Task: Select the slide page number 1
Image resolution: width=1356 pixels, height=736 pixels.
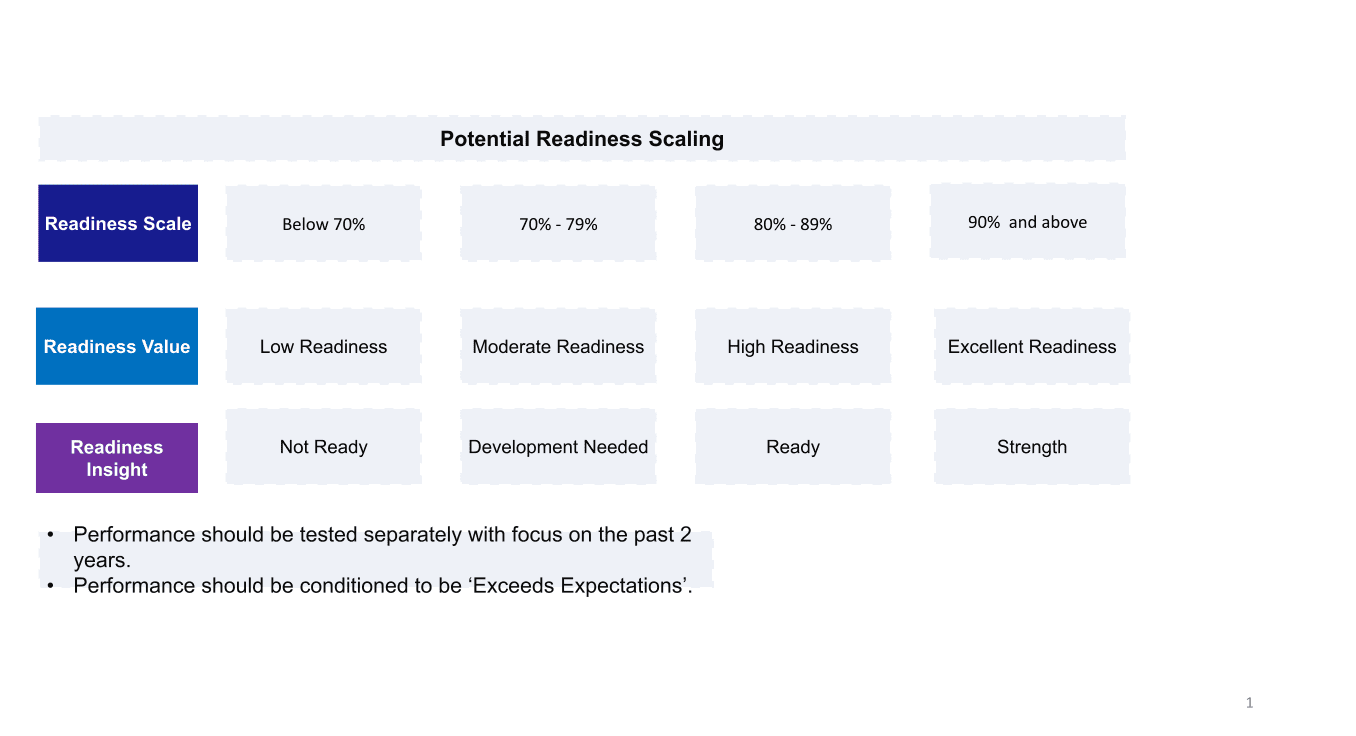Action: pyautogui.click(x=1249, y=703)
